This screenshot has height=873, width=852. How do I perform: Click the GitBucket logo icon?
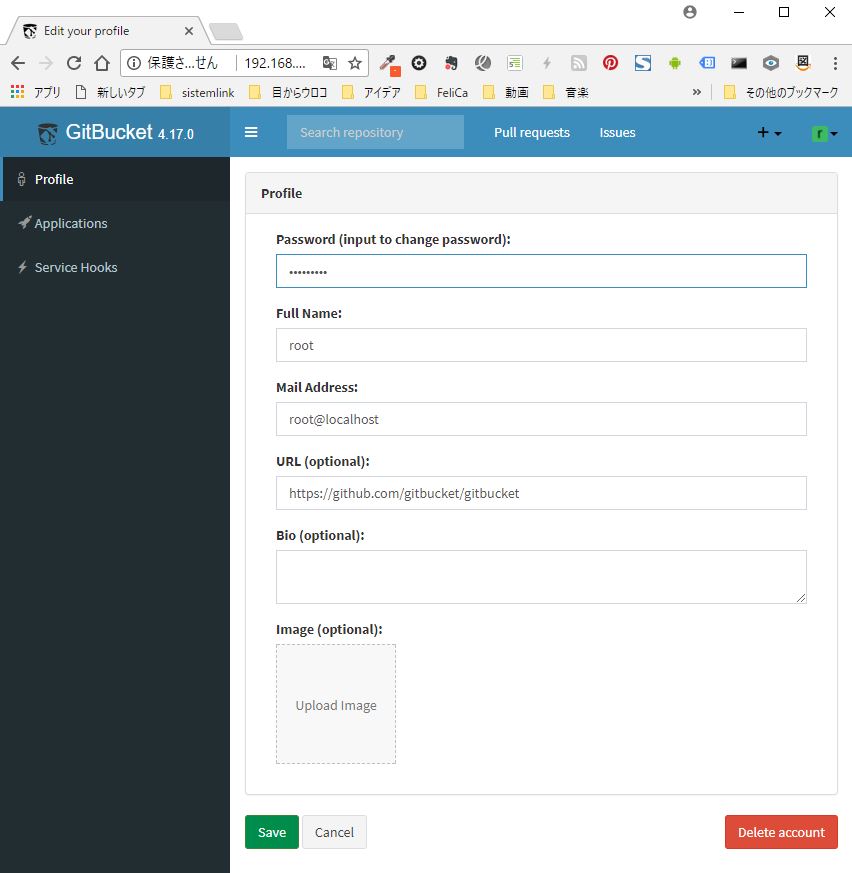[x=47, y=134]
